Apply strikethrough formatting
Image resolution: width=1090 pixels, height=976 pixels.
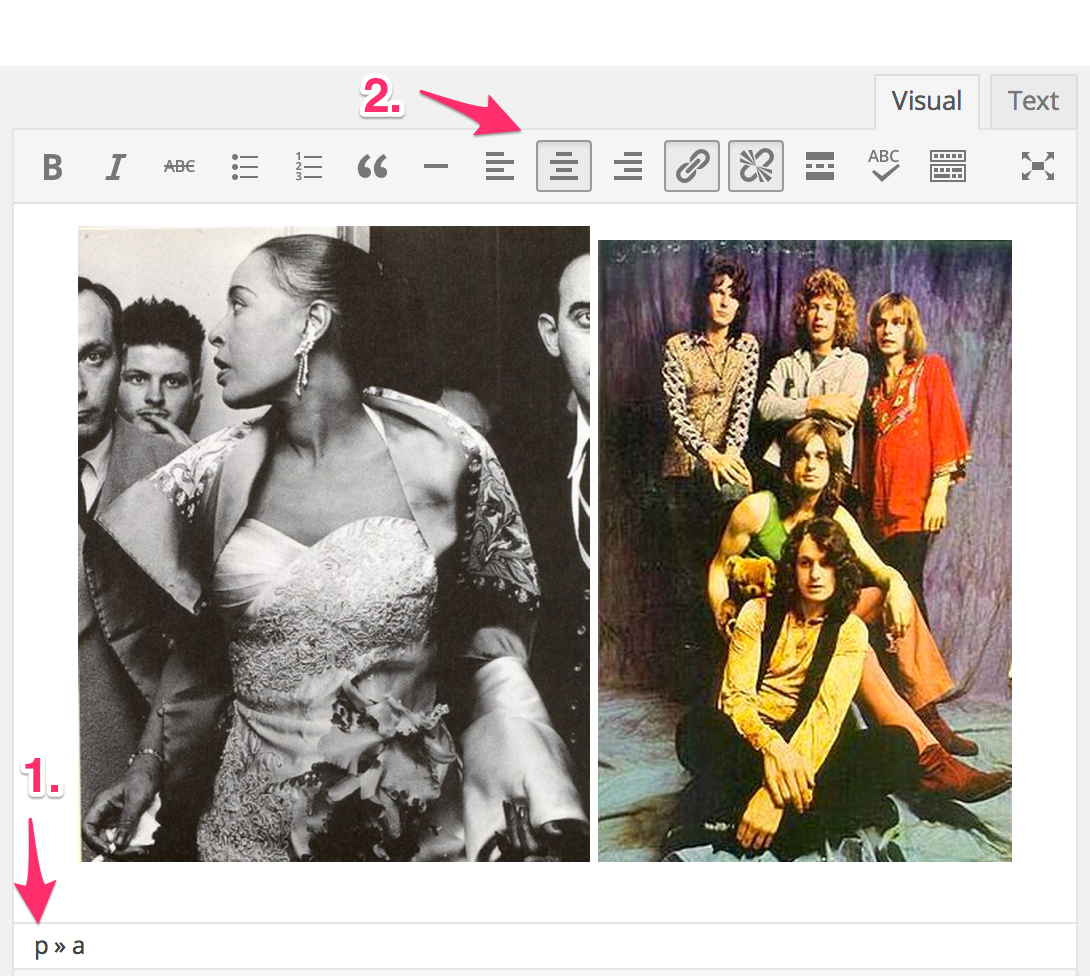(x=180, y=167)
